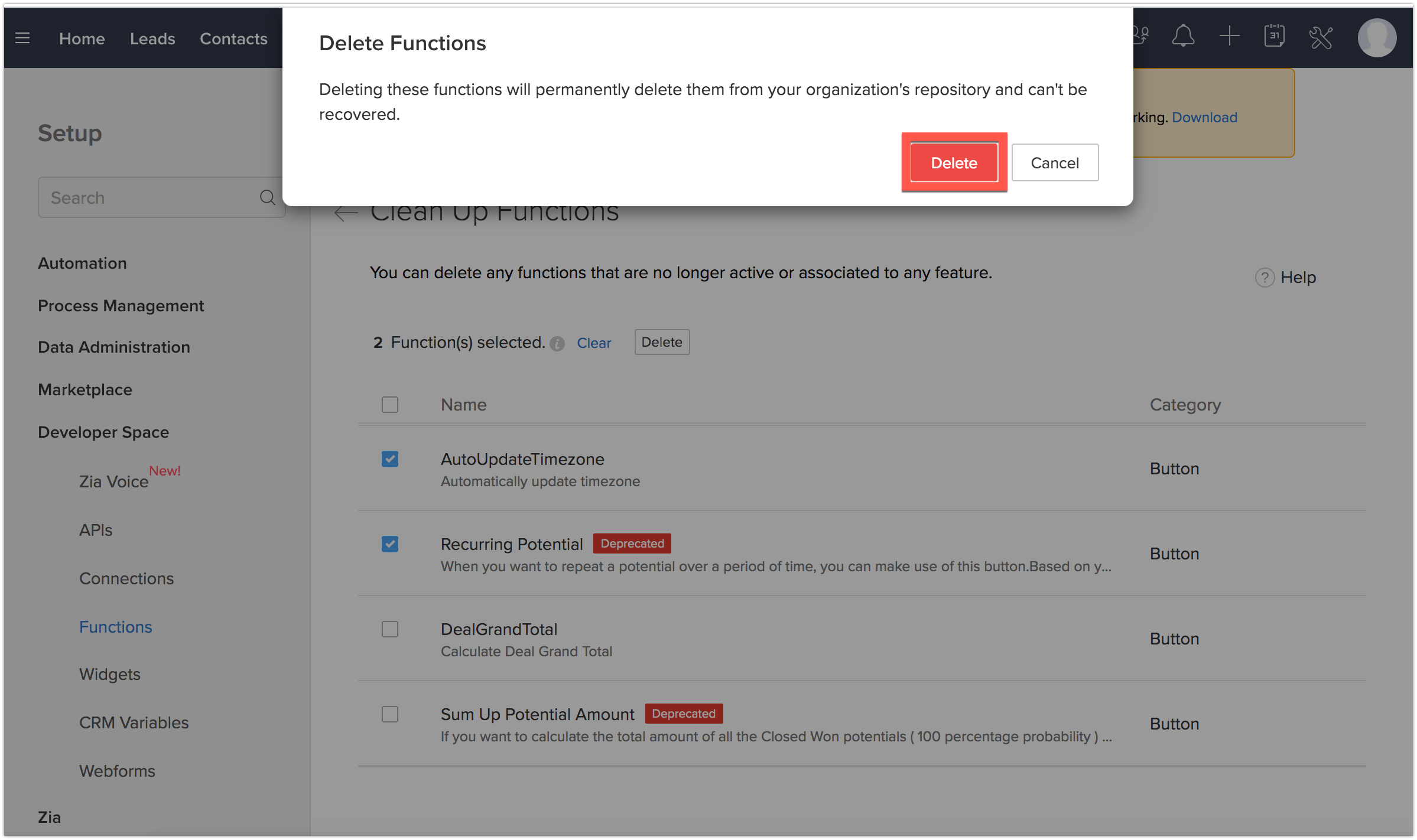Viewport: 1417px width, 840px height.
Task: Go to Home tab
Action: tap(82, 38)
